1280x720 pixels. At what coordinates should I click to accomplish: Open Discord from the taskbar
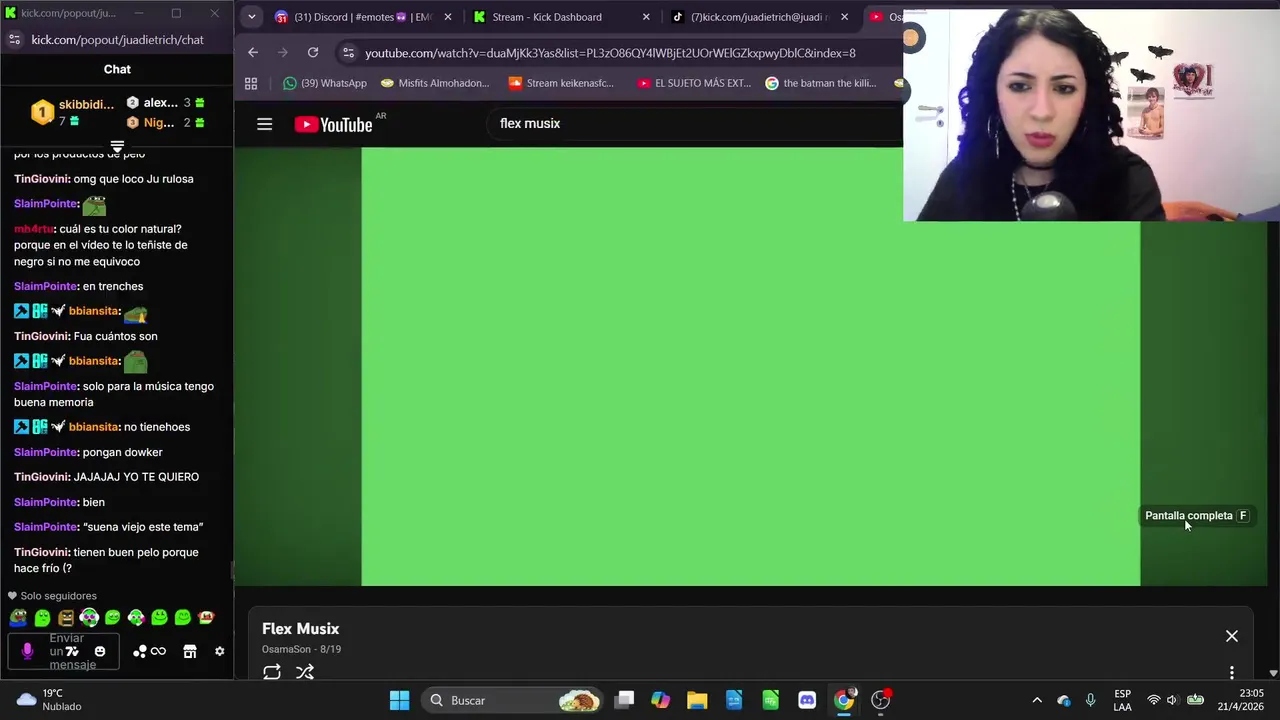click(807, 700)
